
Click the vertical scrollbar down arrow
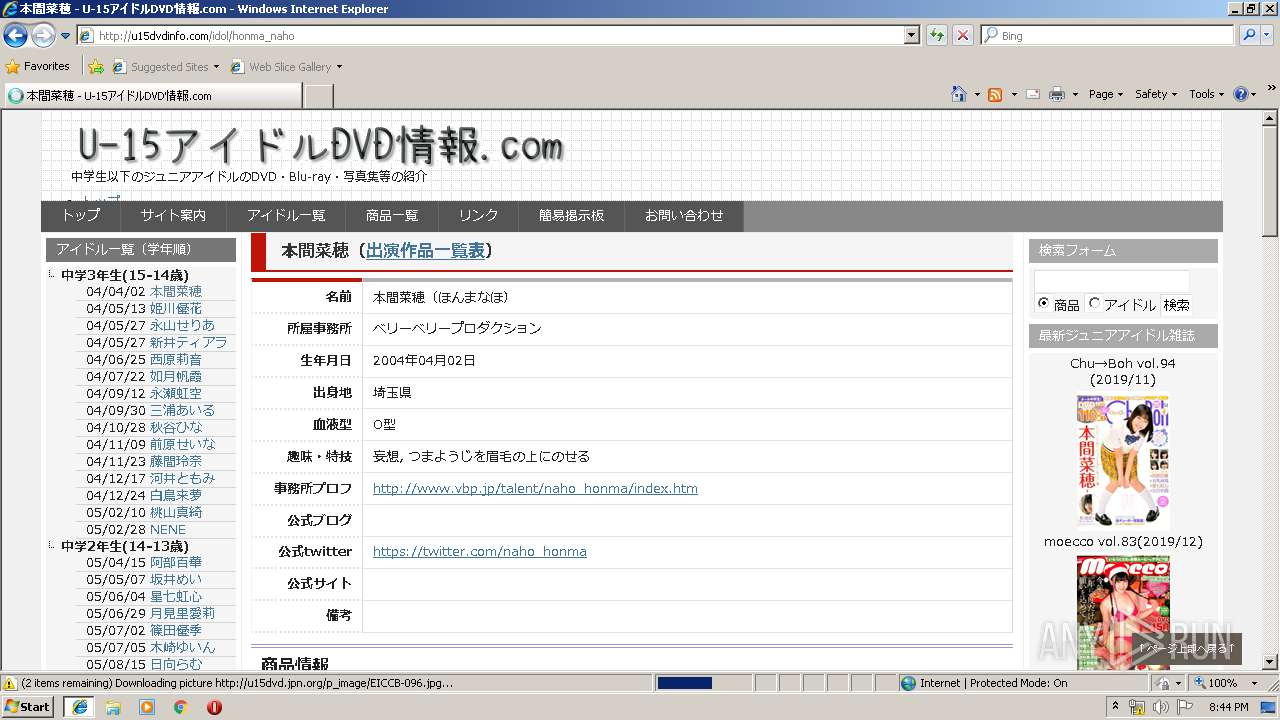click(x=1270, y=662)
